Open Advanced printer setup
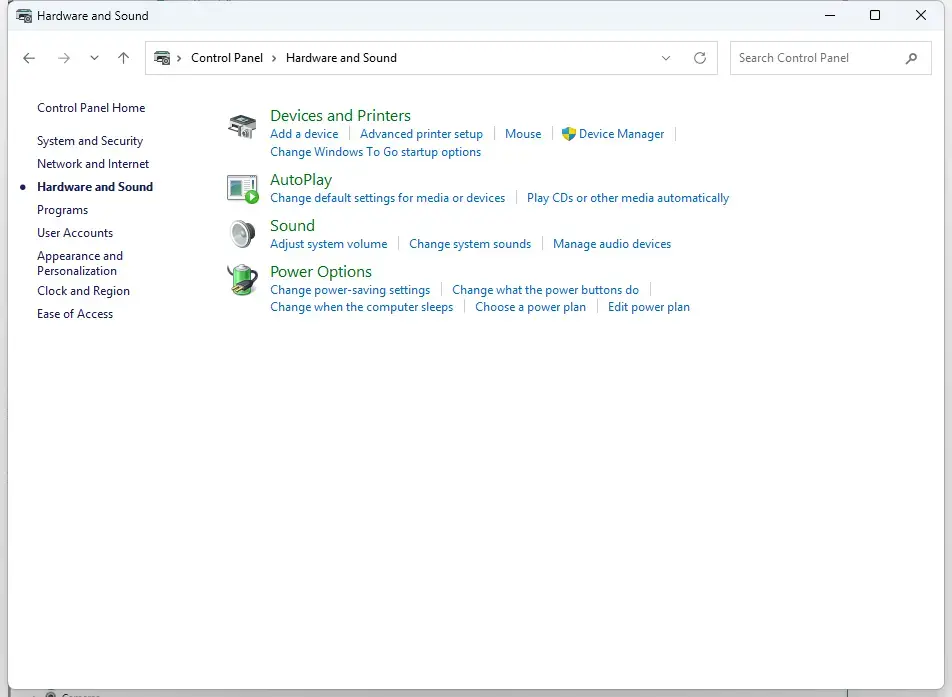This screenshot has width=952, height=697. (x=421, y=134)
